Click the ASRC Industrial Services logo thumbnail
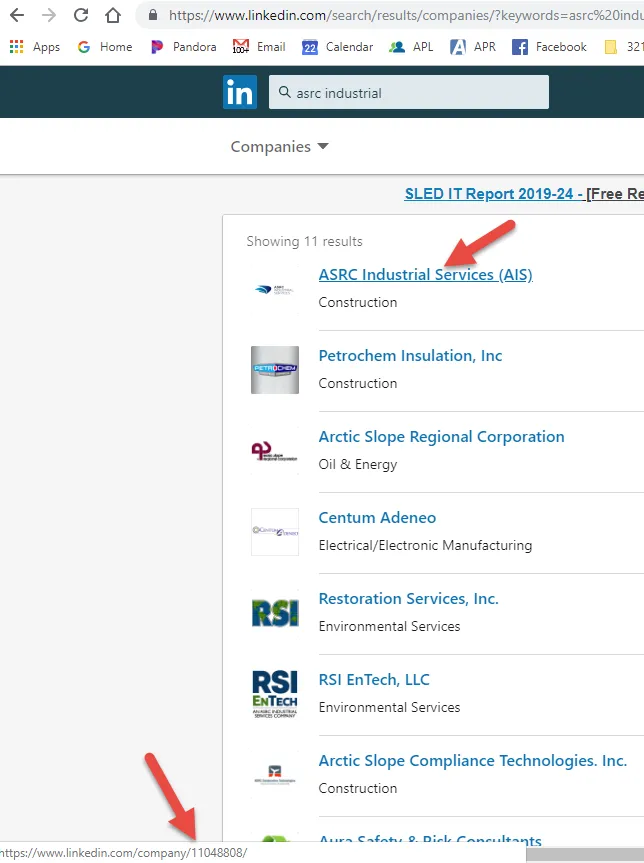Screen dimensions: 644x863 tap(275, 289)
